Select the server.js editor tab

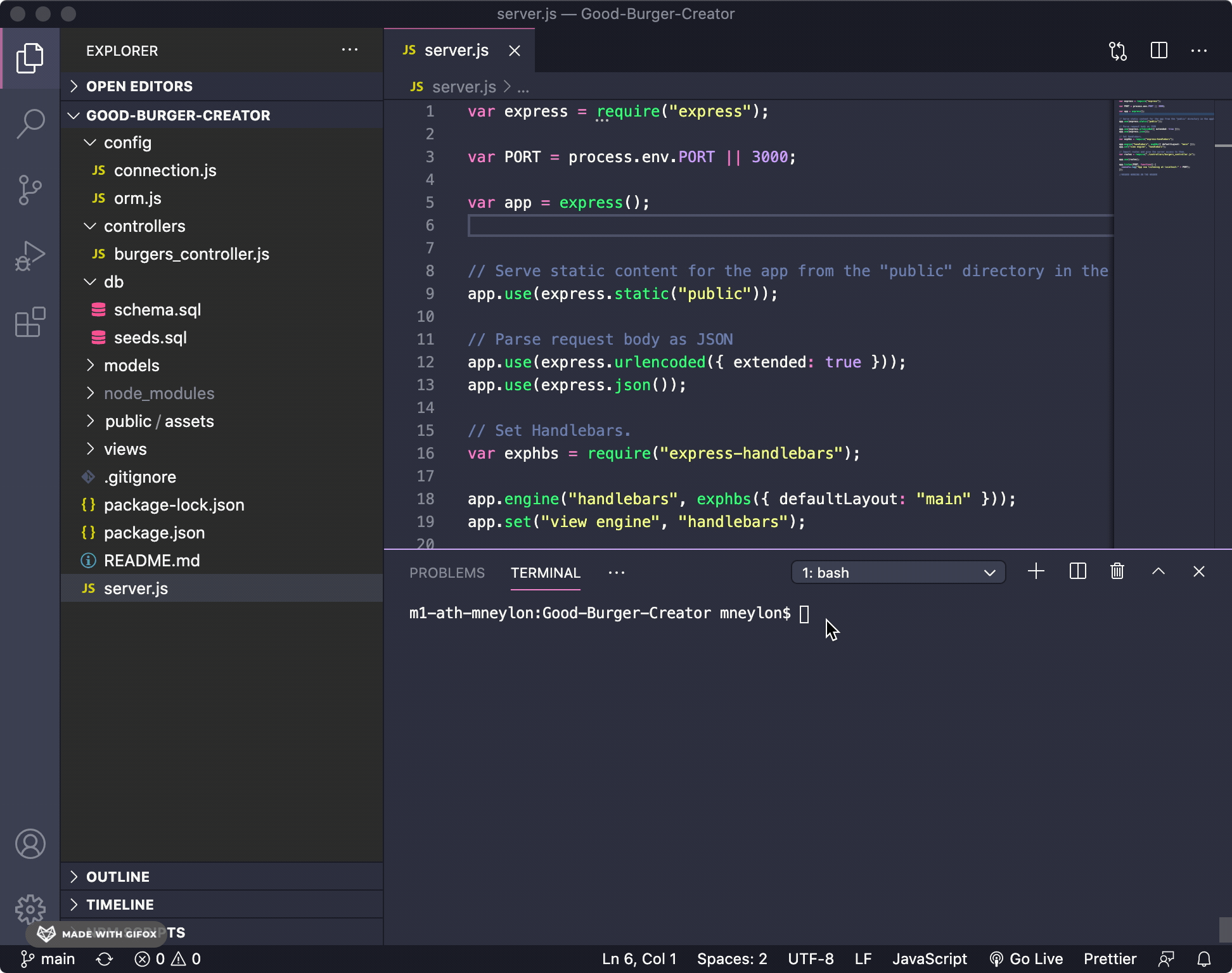455,51
